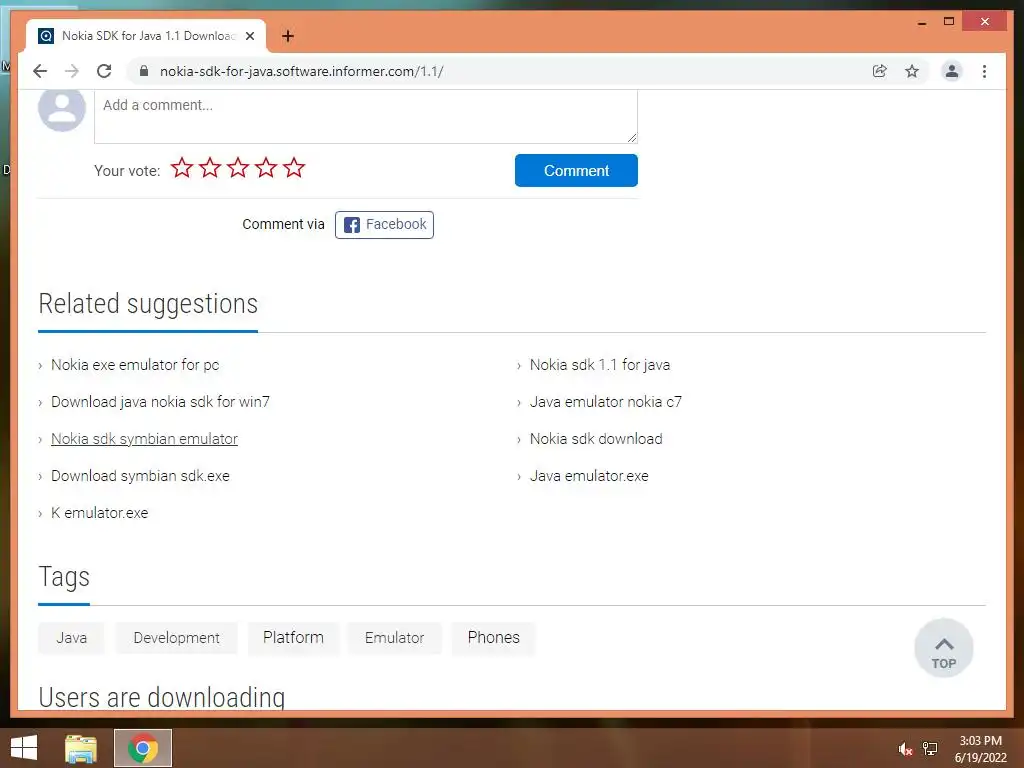Screen dimensions: 1024x768
Task: Rate one star in Your vote
Action: click(182, 168)
